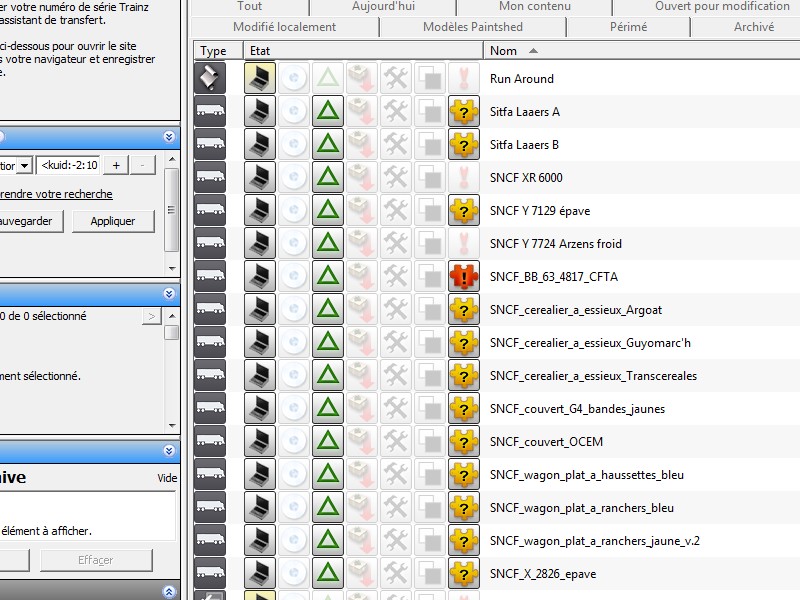This screenshot has width=800, height=600.
Task: Switch to the Tout tab
Action: (249, 7)
